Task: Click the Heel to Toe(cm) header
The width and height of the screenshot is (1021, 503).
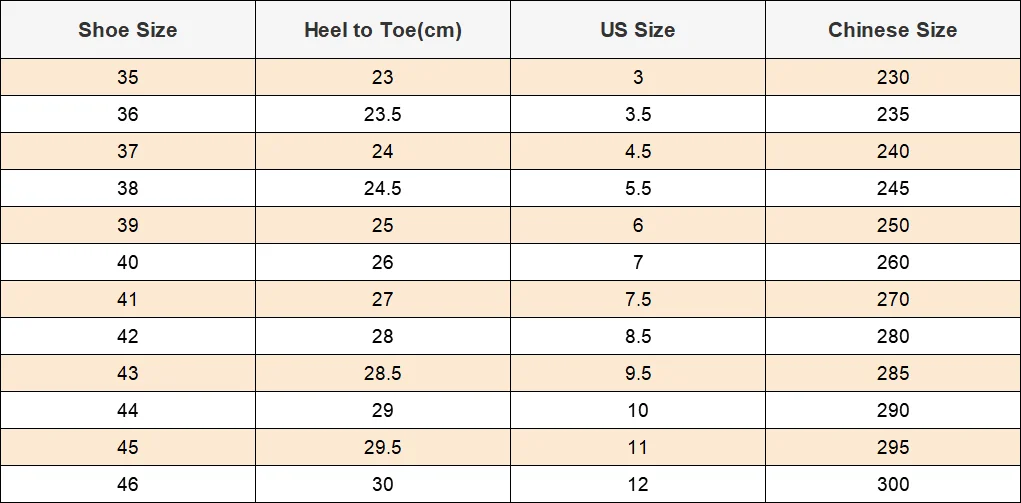Action: (383, 30)
